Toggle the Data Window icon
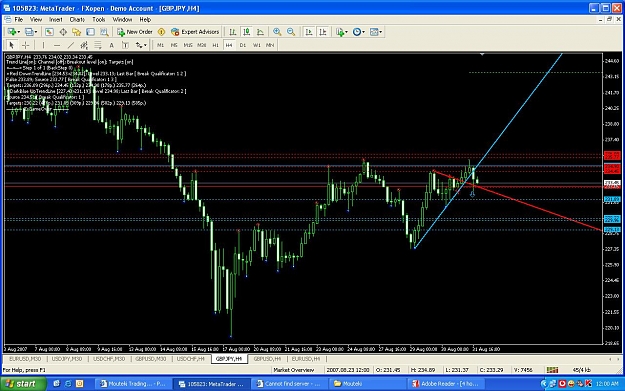This screenshot has height=391, width=625. [x=63, y=32]
